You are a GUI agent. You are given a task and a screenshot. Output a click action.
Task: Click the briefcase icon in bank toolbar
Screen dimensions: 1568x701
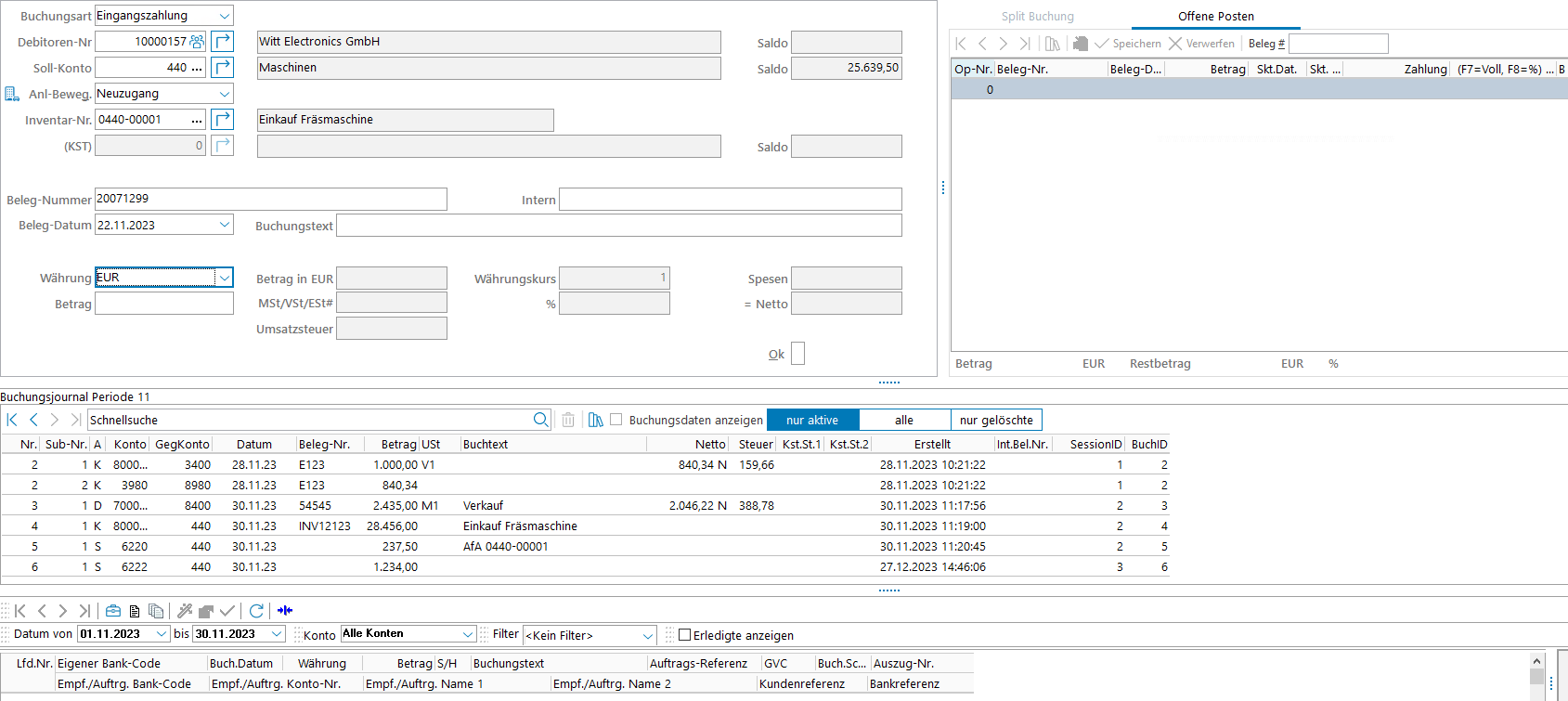tap(113, 611)
